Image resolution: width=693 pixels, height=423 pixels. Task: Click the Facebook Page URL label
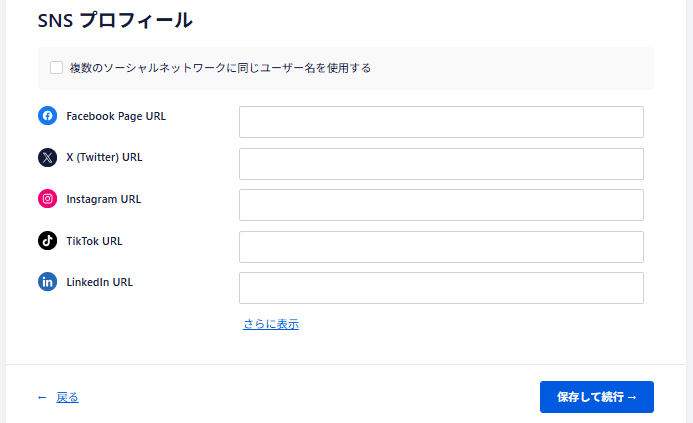click(116, 116)
